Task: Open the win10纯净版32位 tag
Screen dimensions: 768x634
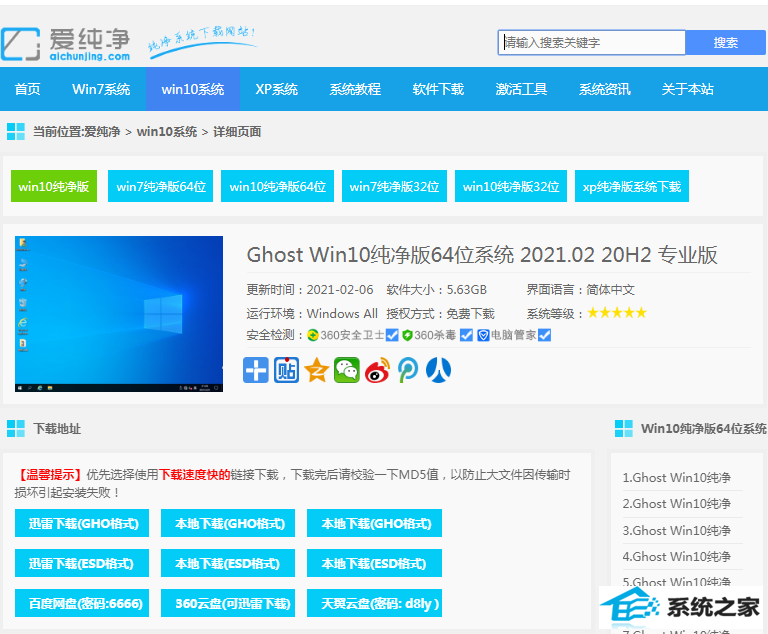Action: [511, 186]
